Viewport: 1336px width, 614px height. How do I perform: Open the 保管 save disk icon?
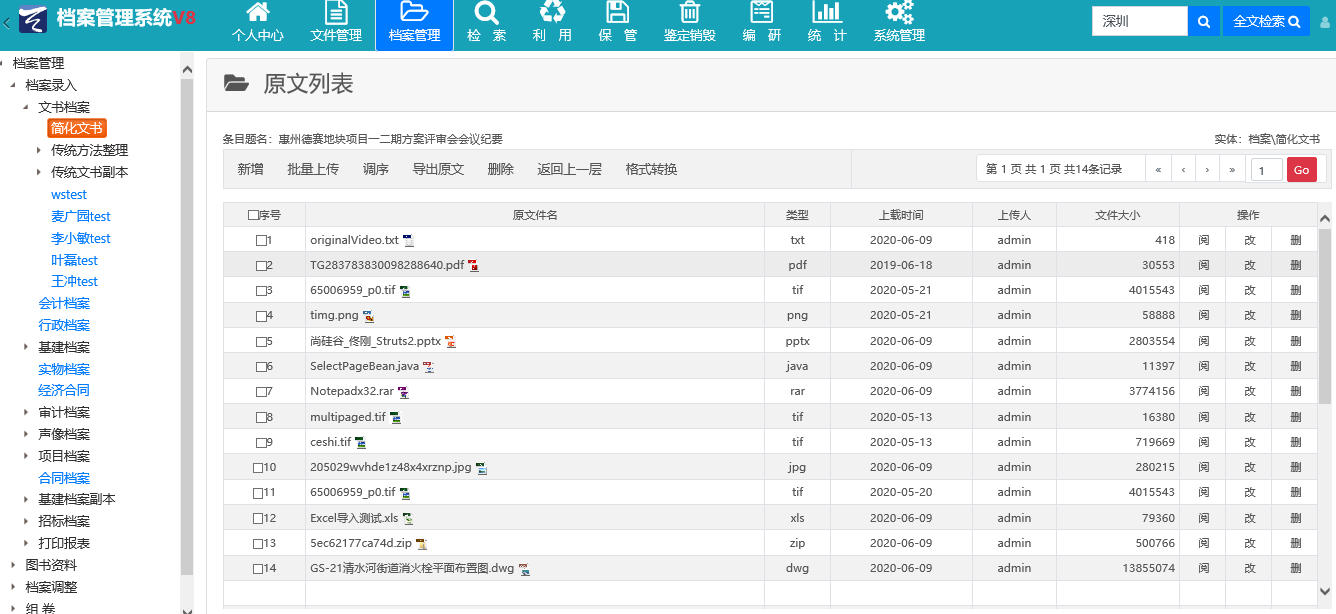coord(618,13)
